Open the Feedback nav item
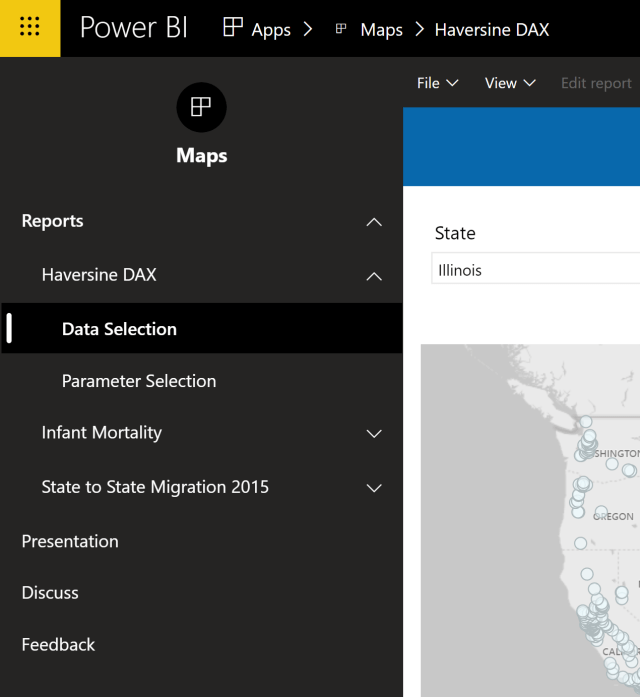The image size is (640, 697). (x=58, y=645)
